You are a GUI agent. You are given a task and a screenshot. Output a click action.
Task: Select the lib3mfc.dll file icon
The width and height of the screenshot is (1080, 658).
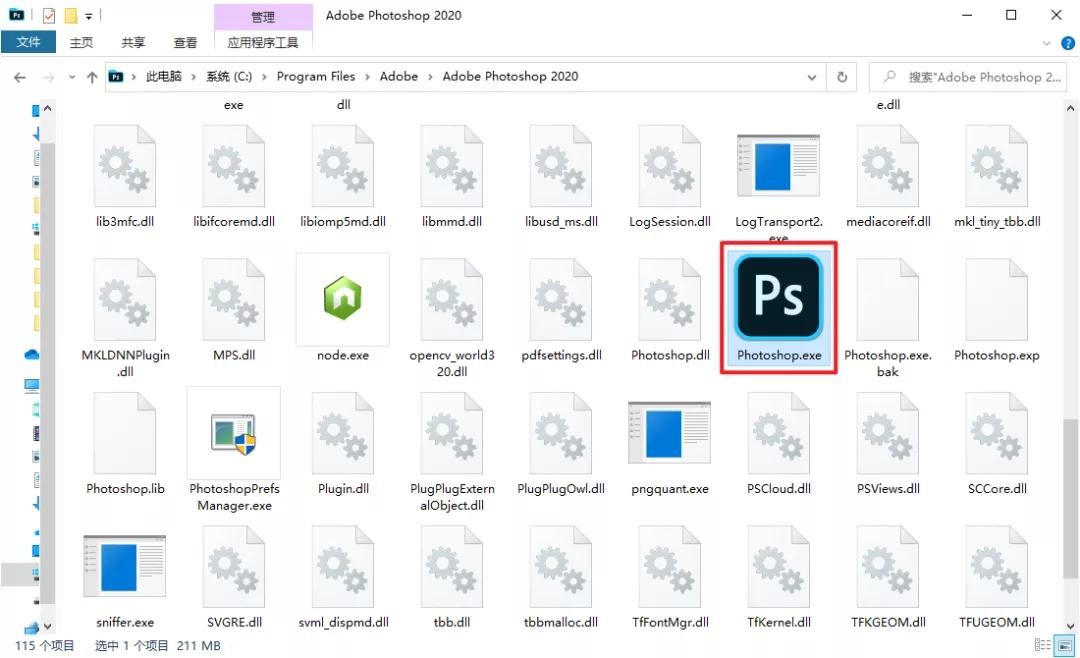(125, 165)
